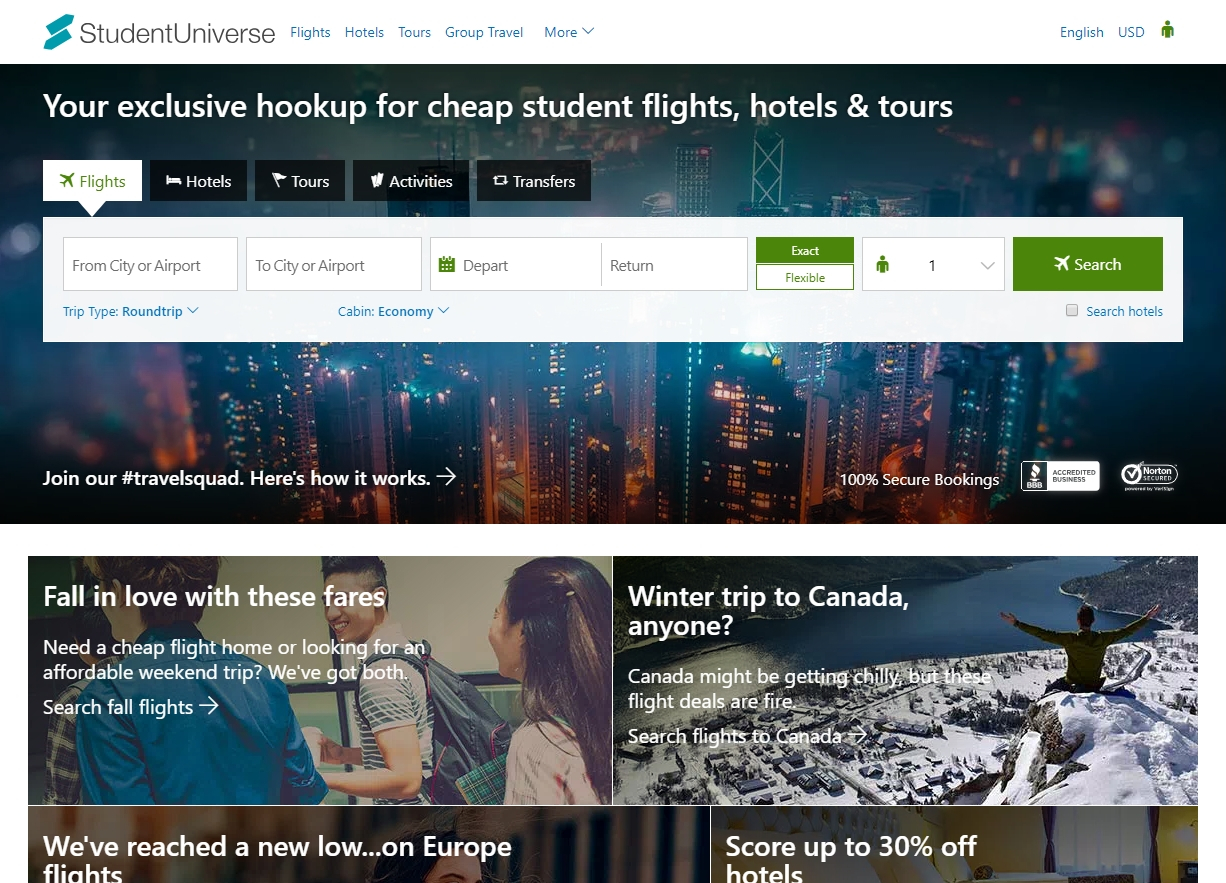Viewport: 1226px width, 883px height.
Task: Click the BBB Accredited Business badge
Action: (x=1060, y=476)
